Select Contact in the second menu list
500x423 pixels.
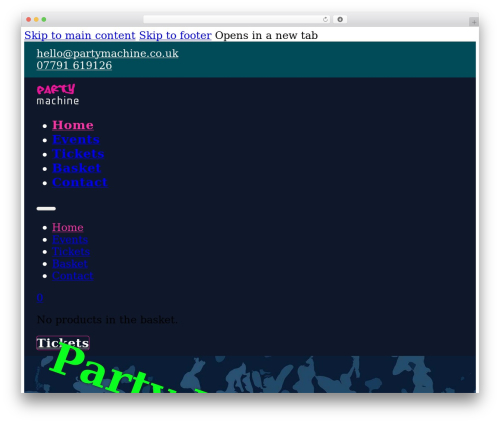pyautogui.click(x=72, y=276)
